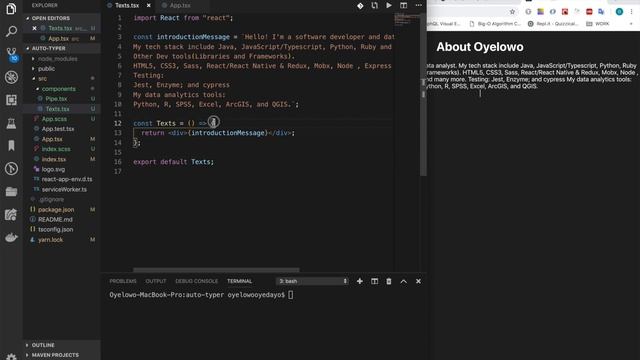Open serviceWorker.ts in the file tree

pyautogui.click(x=64, y=189)
